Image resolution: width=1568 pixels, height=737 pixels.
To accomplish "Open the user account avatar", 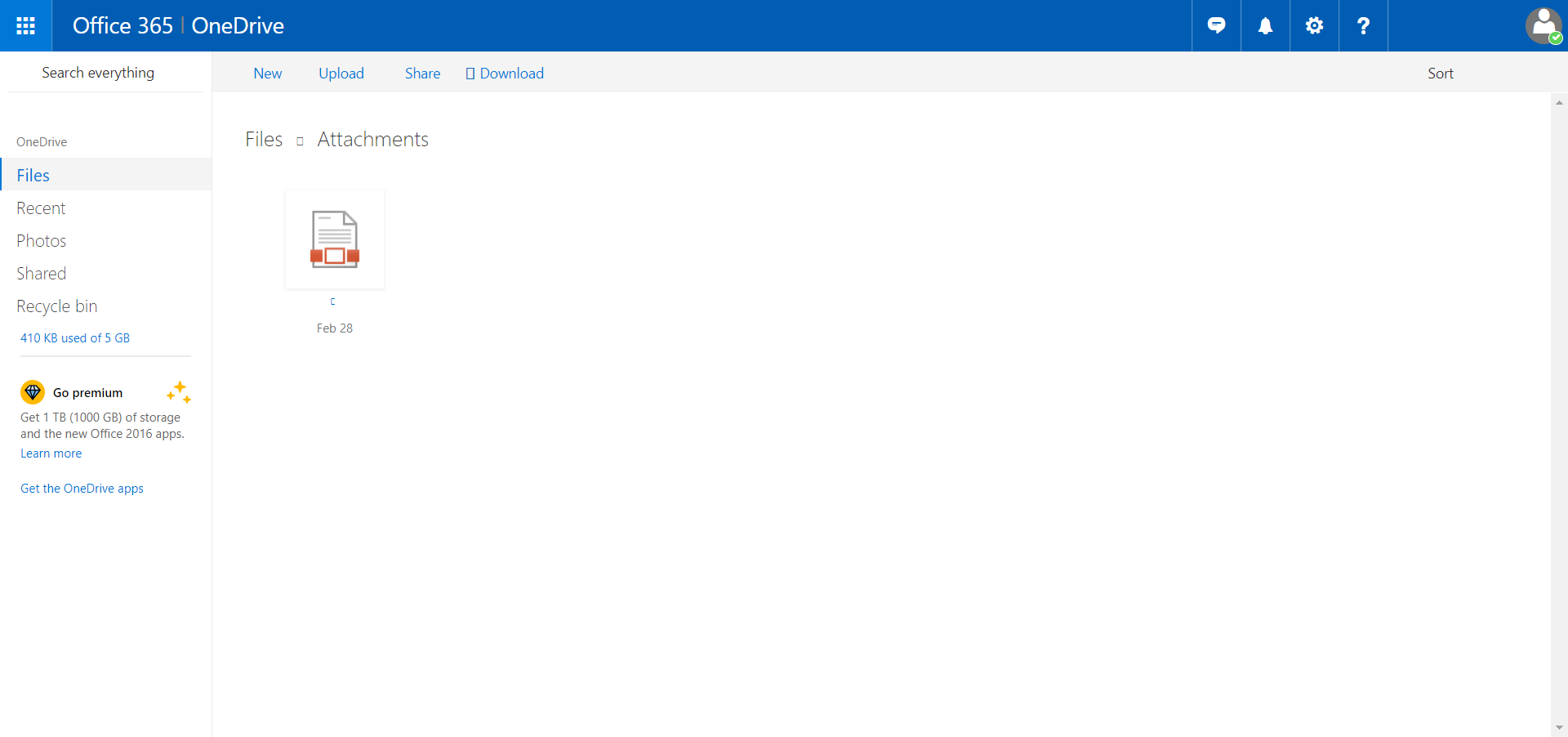I will click(x=1543, y=25).
